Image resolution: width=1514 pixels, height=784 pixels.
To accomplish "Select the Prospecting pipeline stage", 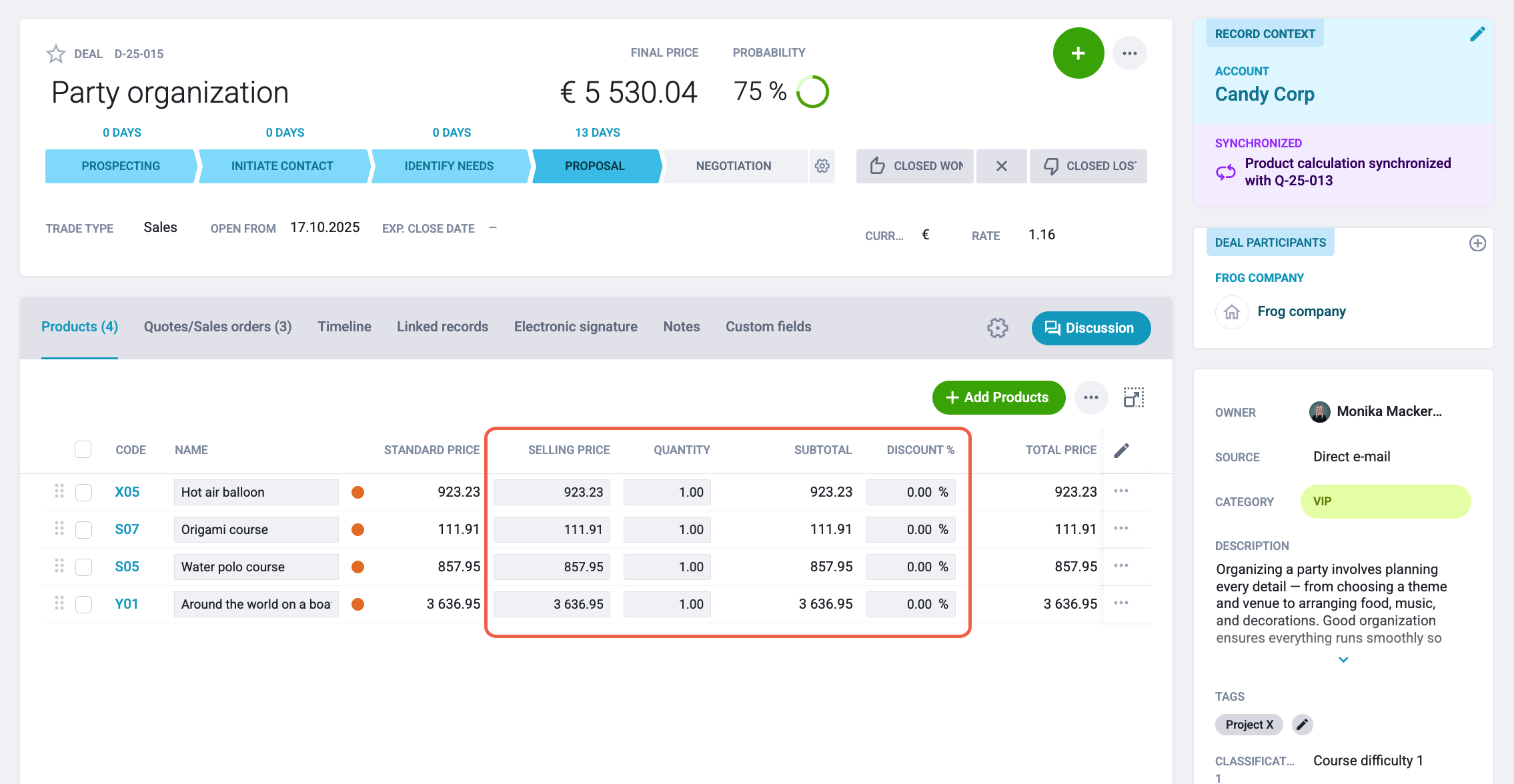I will tap(121, 166).
